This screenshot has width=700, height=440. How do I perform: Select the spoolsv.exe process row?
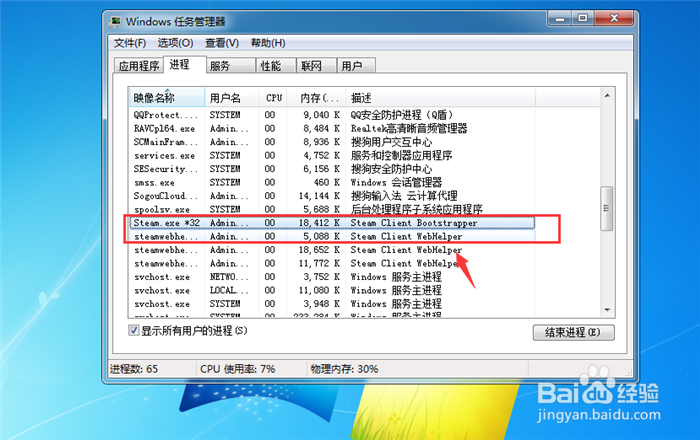(332, 209)
